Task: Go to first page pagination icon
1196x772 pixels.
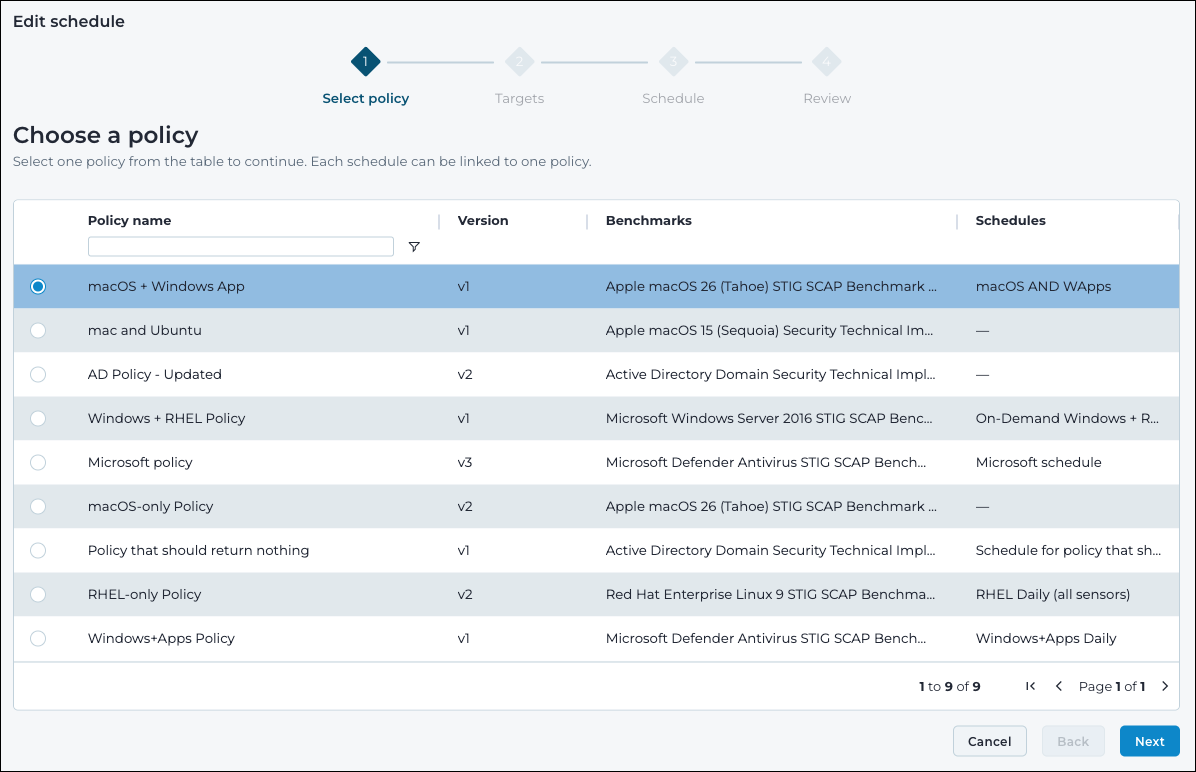Action: coord(1030,686)
